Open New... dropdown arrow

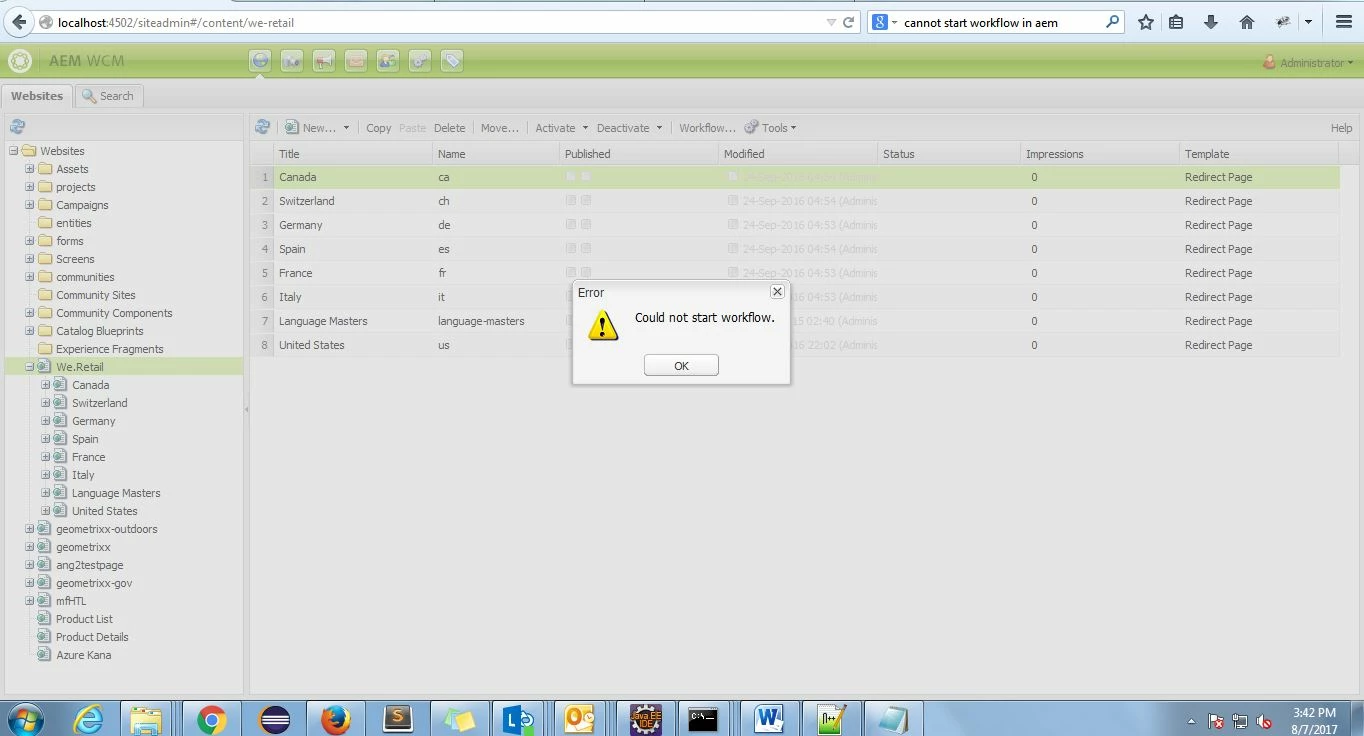click(x=346, y=128)
